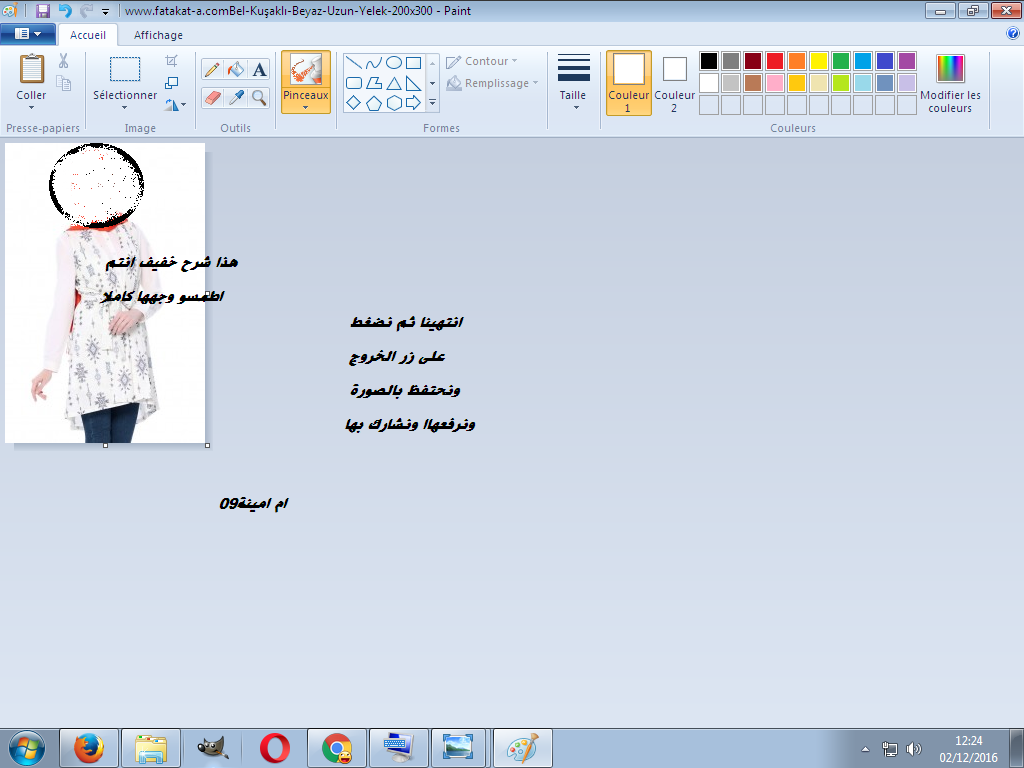
Task: Pick the yellow color swatch
Action: (818, 61)
